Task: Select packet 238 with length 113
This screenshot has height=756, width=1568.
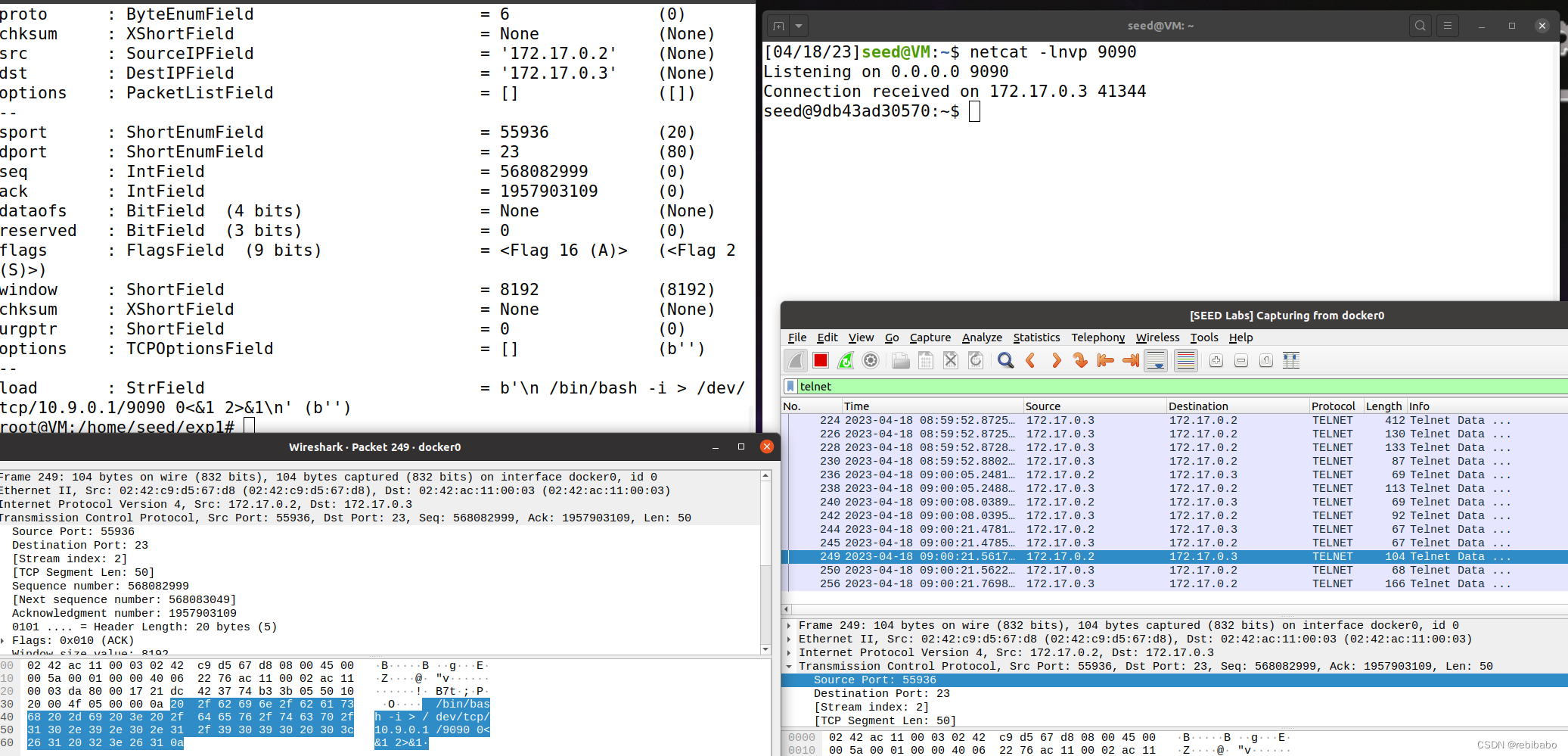Action: pos(1175,489)
